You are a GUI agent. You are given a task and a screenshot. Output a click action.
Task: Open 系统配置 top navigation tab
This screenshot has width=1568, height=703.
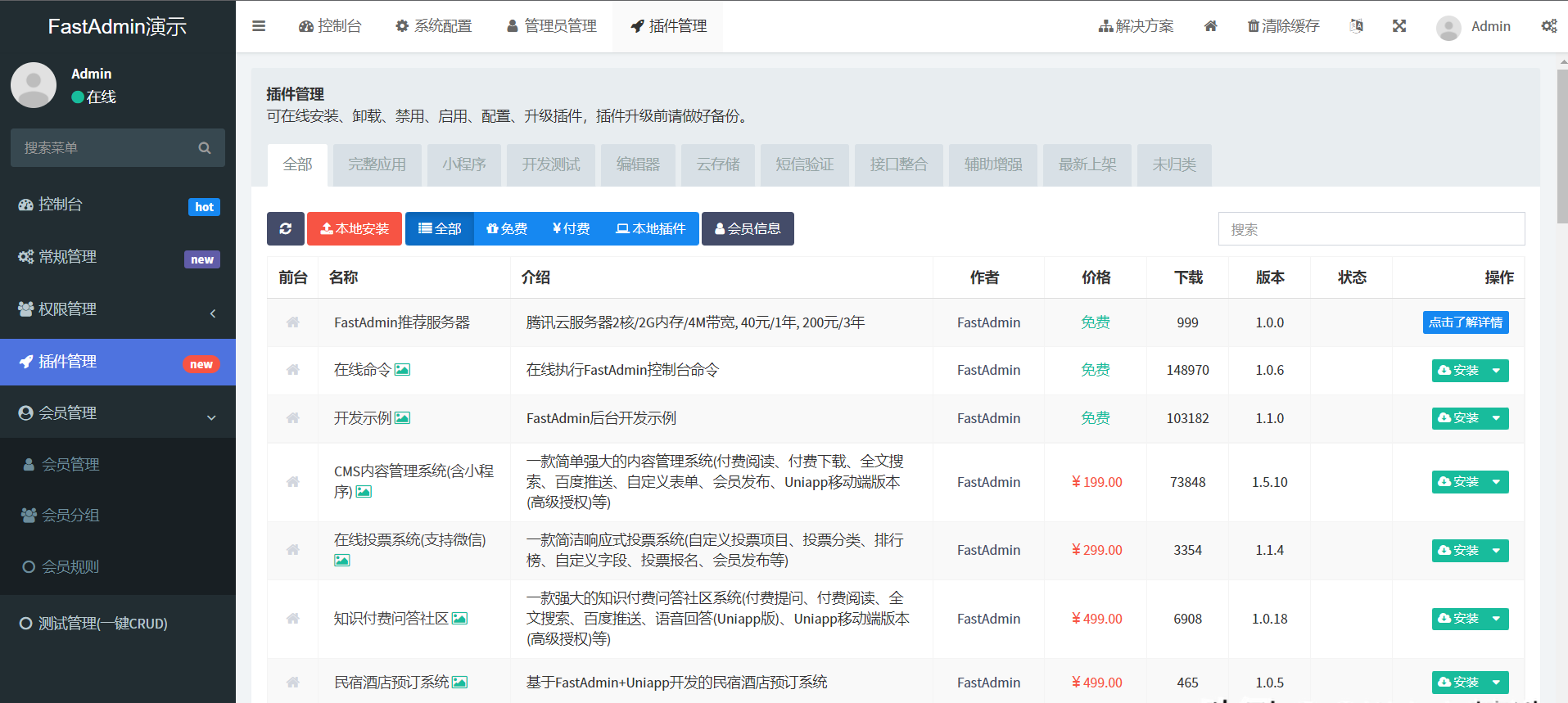433,26
